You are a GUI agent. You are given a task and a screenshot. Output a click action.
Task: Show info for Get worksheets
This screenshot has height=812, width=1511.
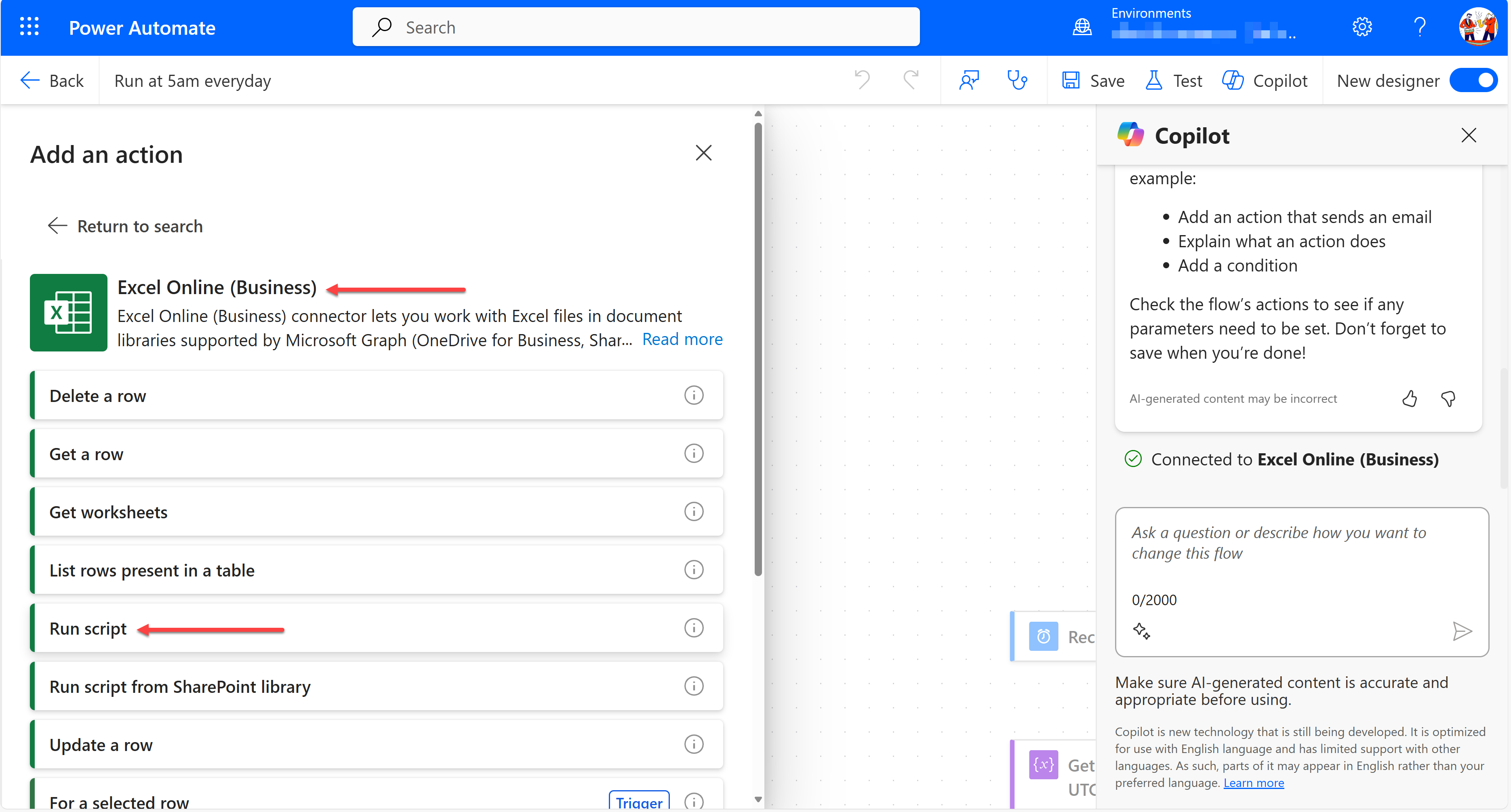[x=694, y=511]
